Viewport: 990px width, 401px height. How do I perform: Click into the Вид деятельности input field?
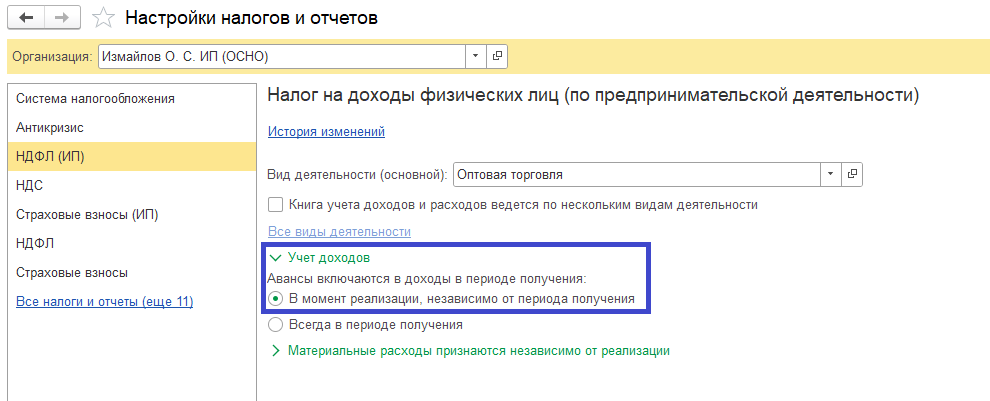[x=635, y=174]
